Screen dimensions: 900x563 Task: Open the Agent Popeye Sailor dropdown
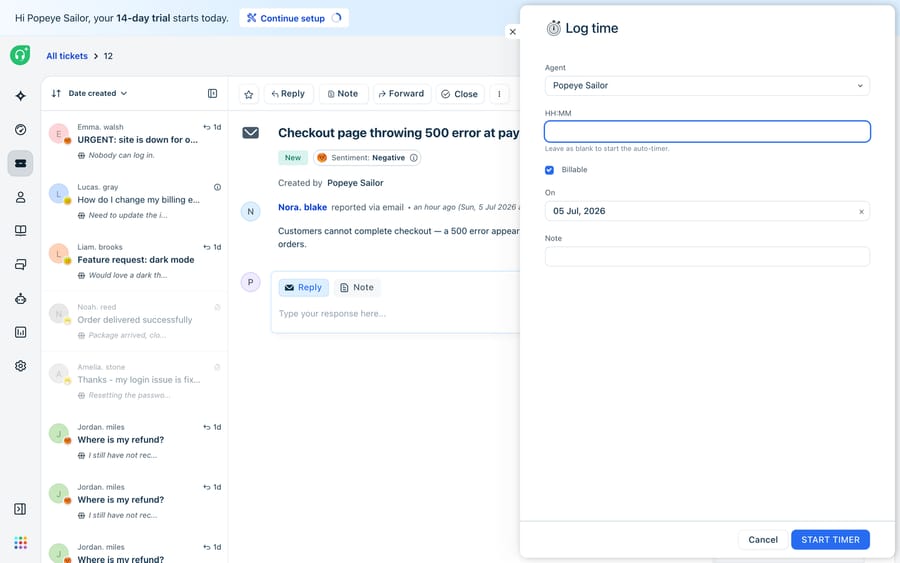pyautogui.click(x=707, y=86)
